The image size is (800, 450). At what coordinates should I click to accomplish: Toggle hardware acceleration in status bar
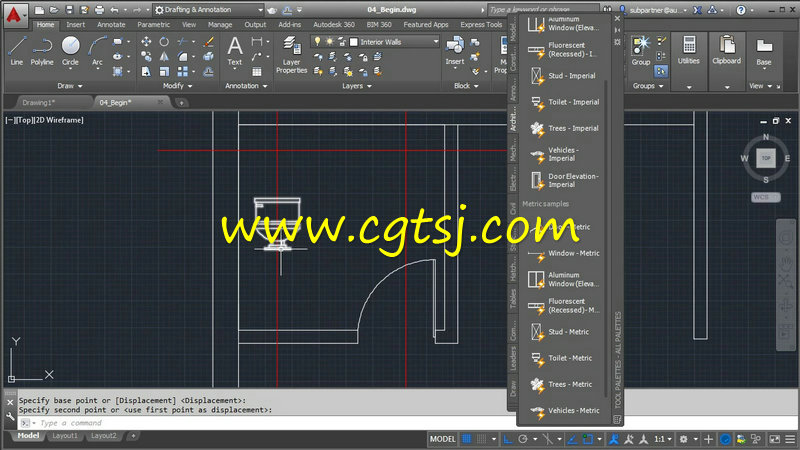click(726, 439)
